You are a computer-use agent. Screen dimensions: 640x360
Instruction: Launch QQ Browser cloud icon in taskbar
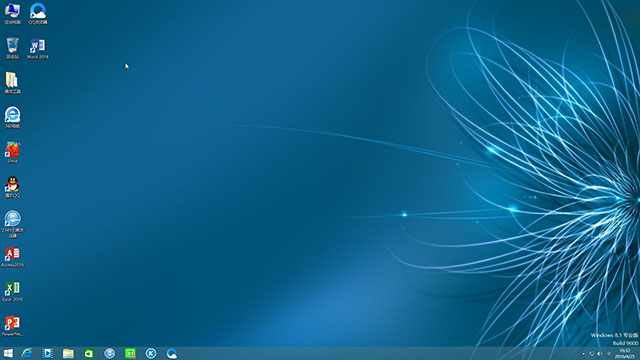[x=171, y=353]
